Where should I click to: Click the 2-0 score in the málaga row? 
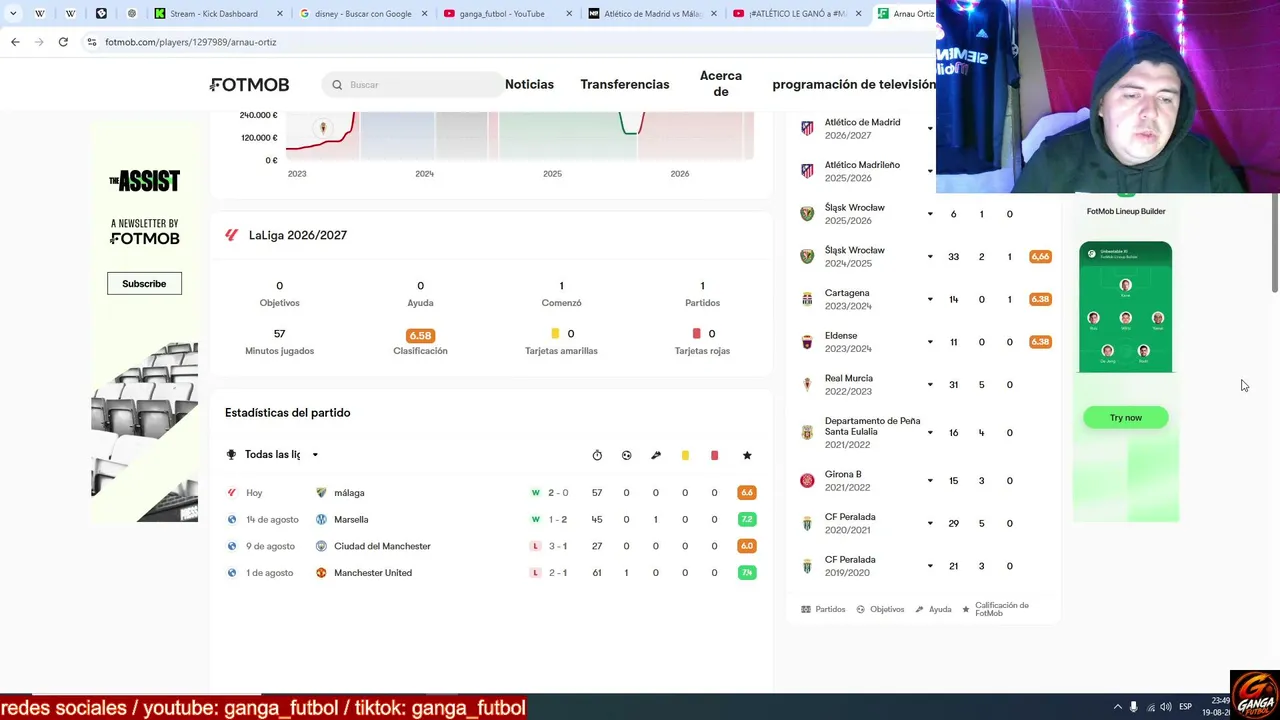point(558,493)
